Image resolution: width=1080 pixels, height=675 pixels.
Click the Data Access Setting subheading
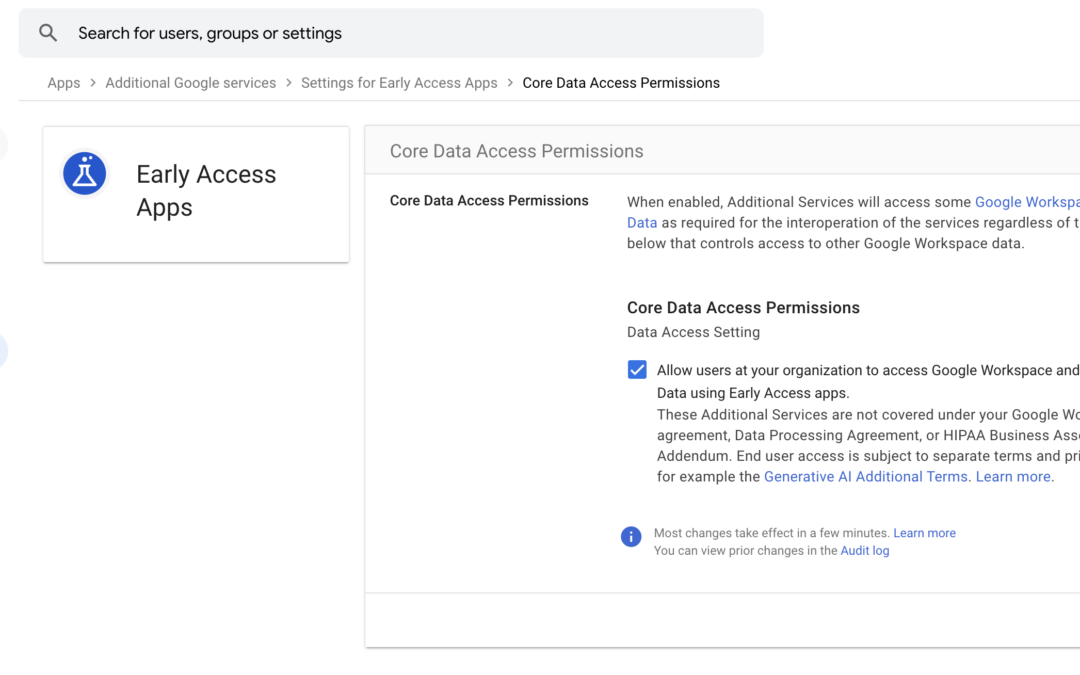693,332
